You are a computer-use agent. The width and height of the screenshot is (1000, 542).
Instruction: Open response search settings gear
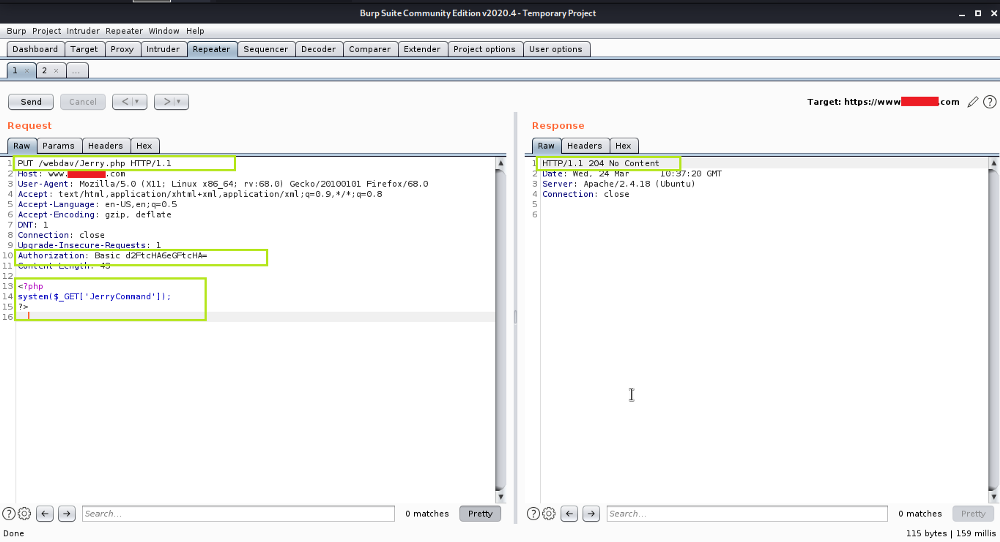(x=548, y=513)
